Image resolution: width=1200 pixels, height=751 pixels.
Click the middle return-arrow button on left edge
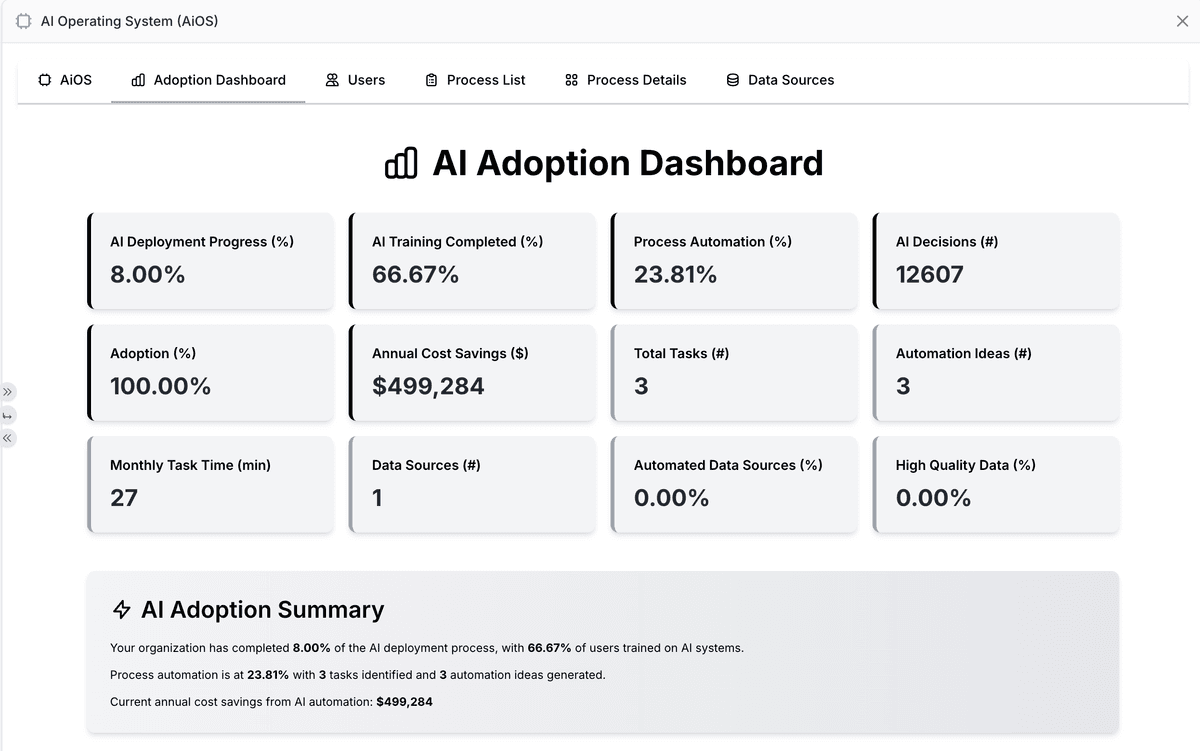pos(7,415)
